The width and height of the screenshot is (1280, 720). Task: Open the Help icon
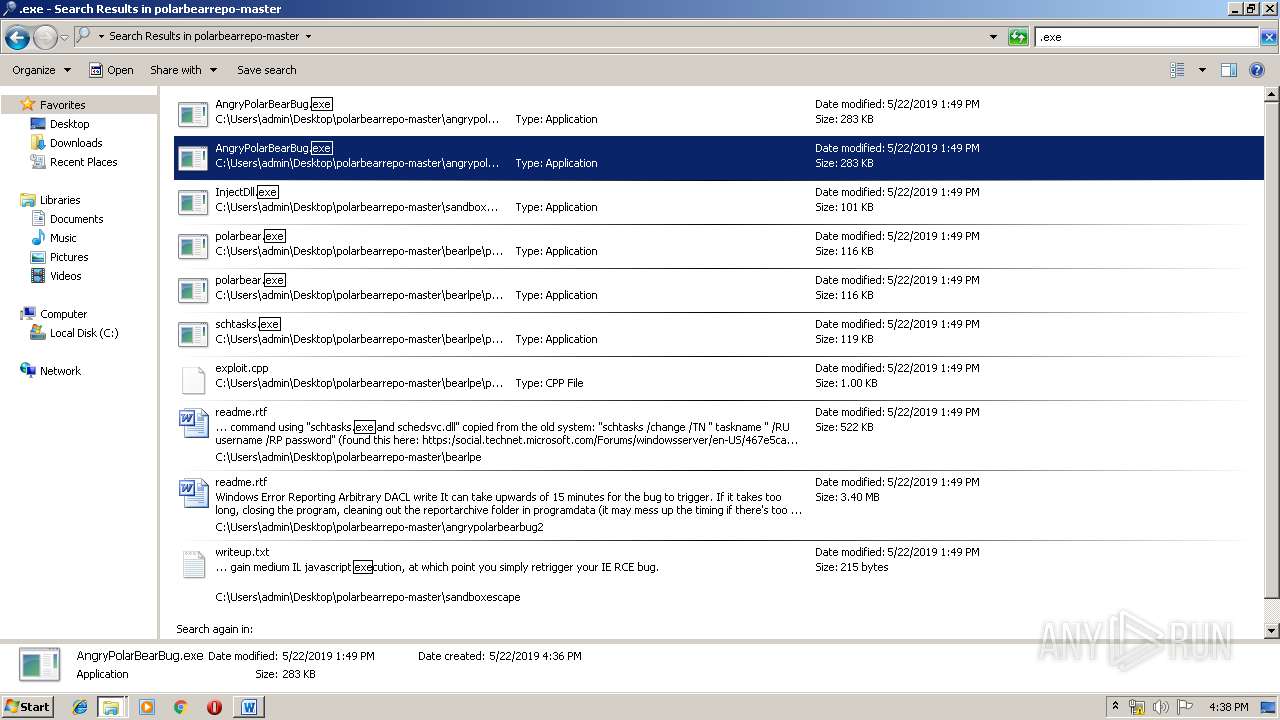[x=1258, y=70]
